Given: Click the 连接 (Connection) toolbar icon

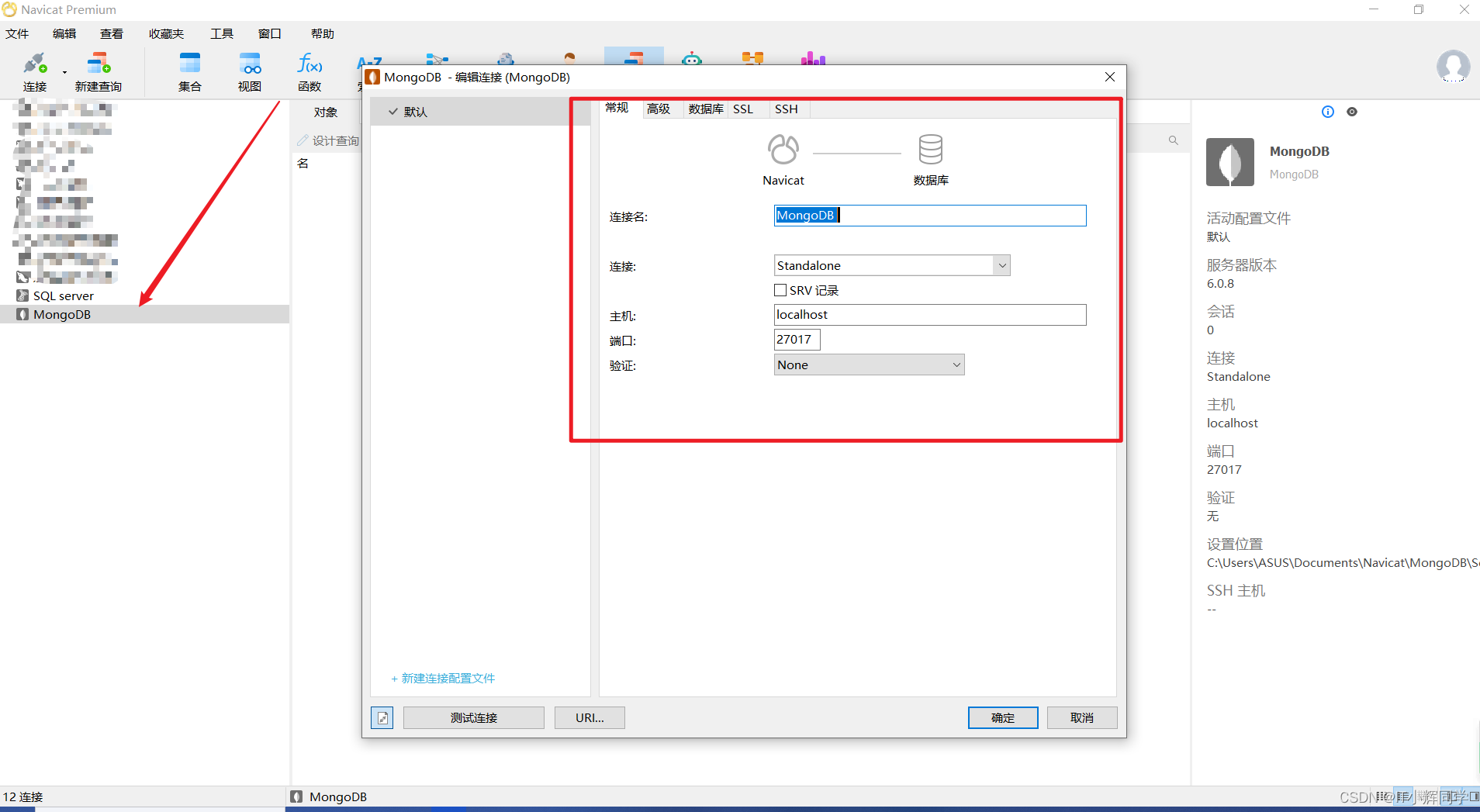Looking at the screenshot, I should pyautogui.click(x=35, y=71).
